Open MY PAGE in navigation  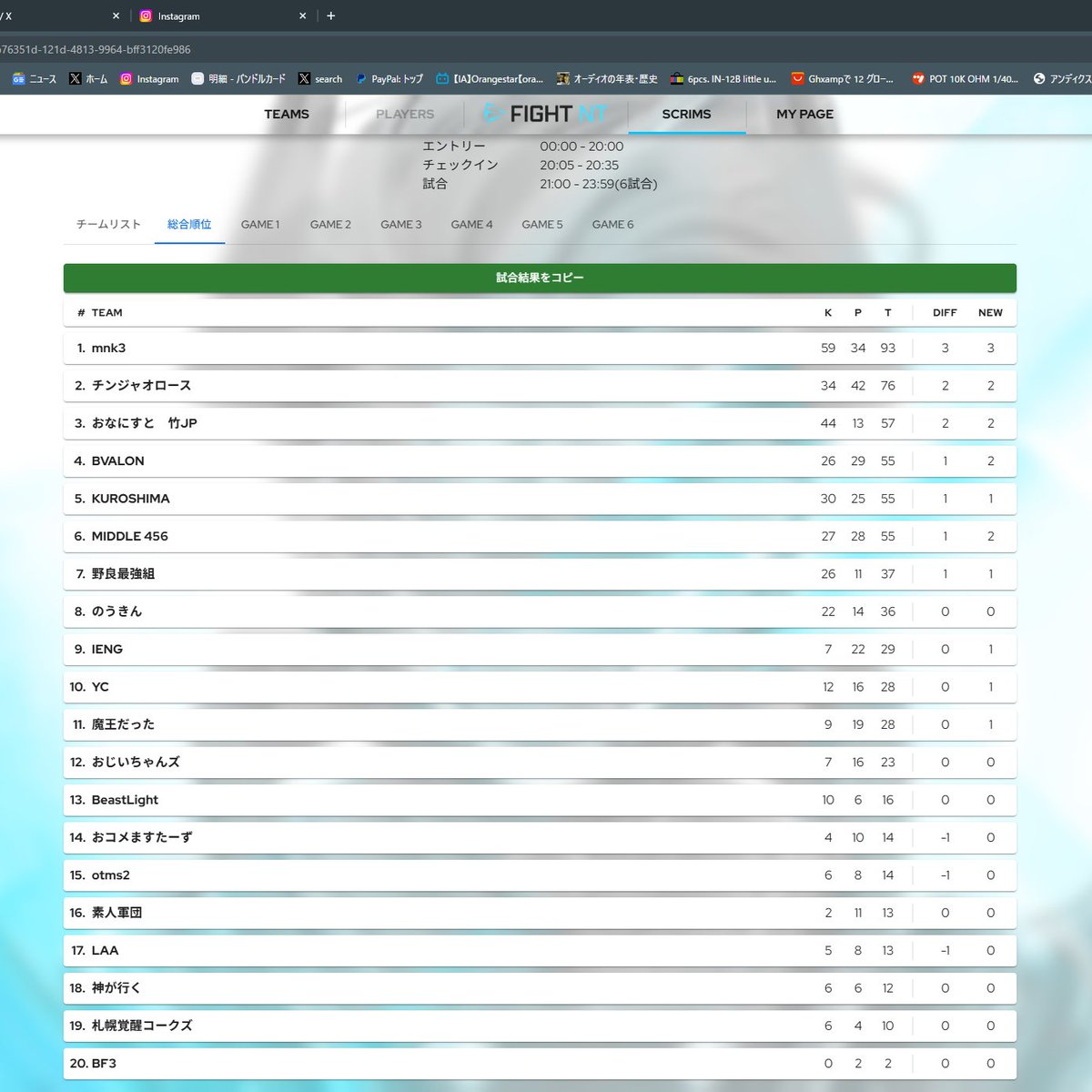click(x=804, y=114)
